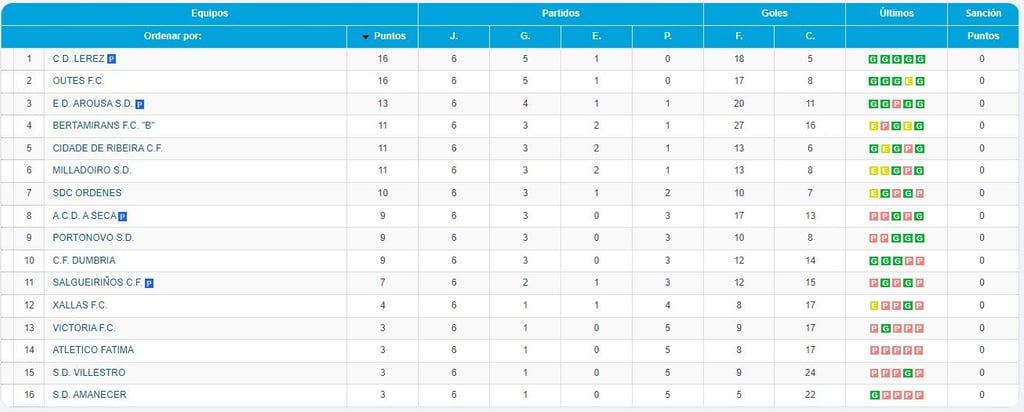The height and width of the screenshot is (412, 1024).
Task: Select the E. draws column header
Action: tap(596, 37)
